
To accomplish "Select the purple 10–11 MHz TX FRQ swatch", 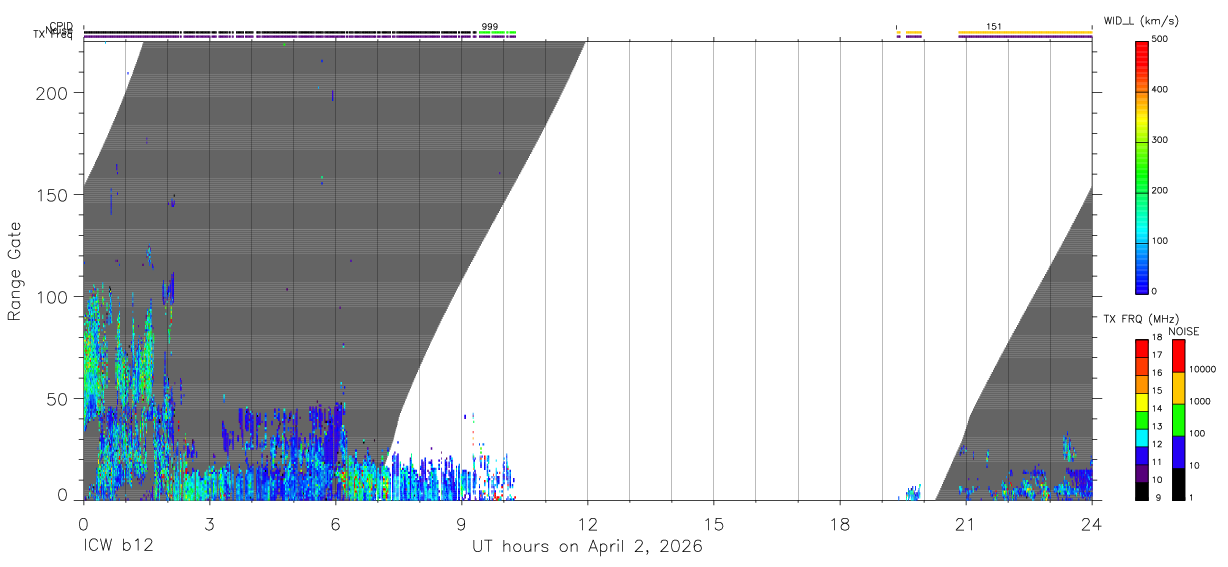I will [1141, 473].
